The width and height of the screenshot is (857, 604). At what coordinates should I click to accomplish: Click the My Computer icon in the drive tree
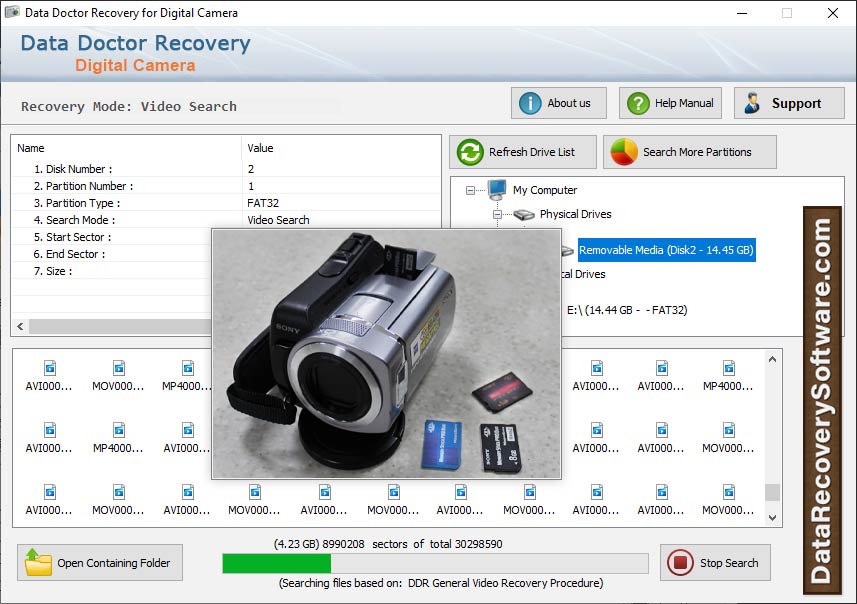coord(497,189)
